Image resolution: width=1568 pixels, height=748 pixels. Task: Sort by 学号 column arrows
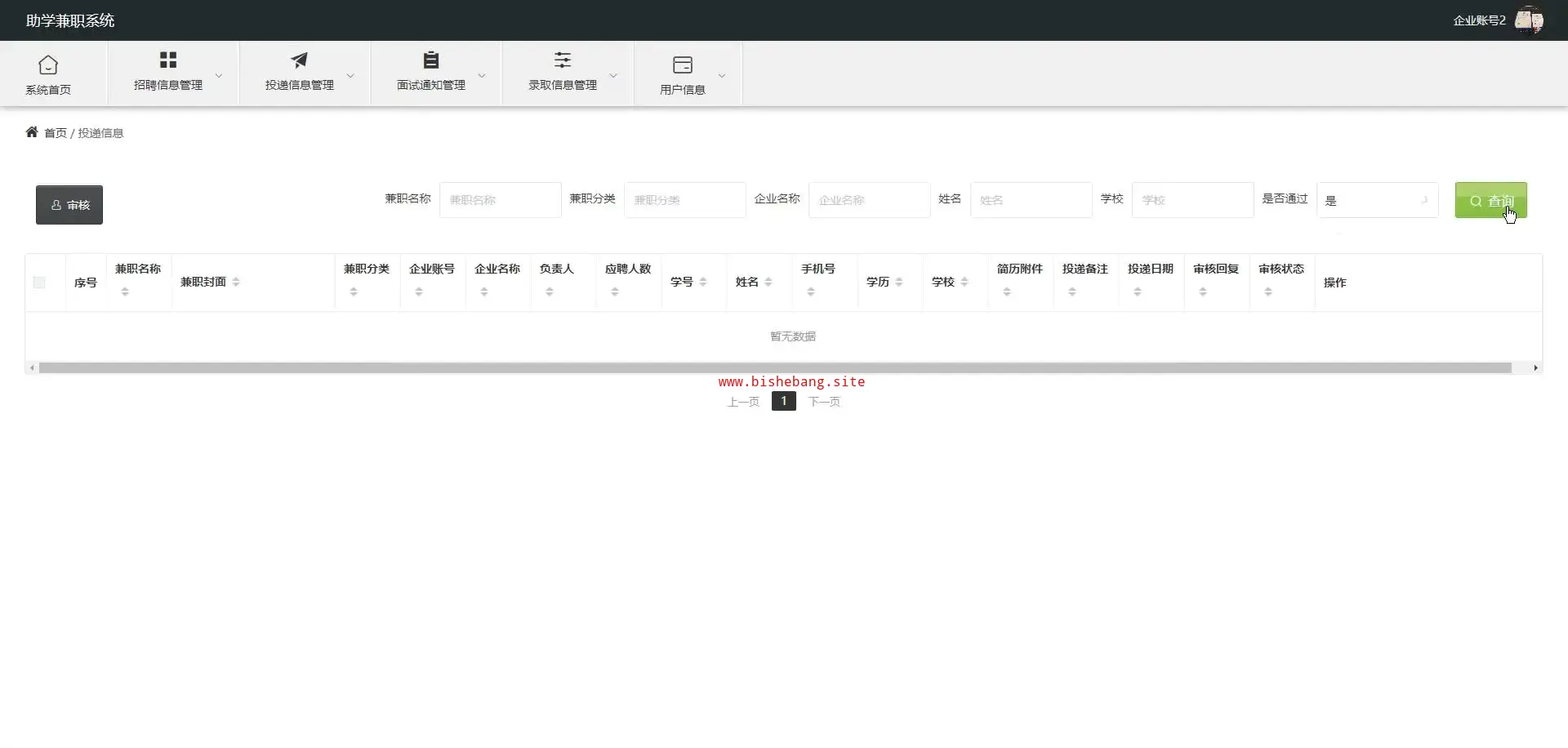coord(703,282)
